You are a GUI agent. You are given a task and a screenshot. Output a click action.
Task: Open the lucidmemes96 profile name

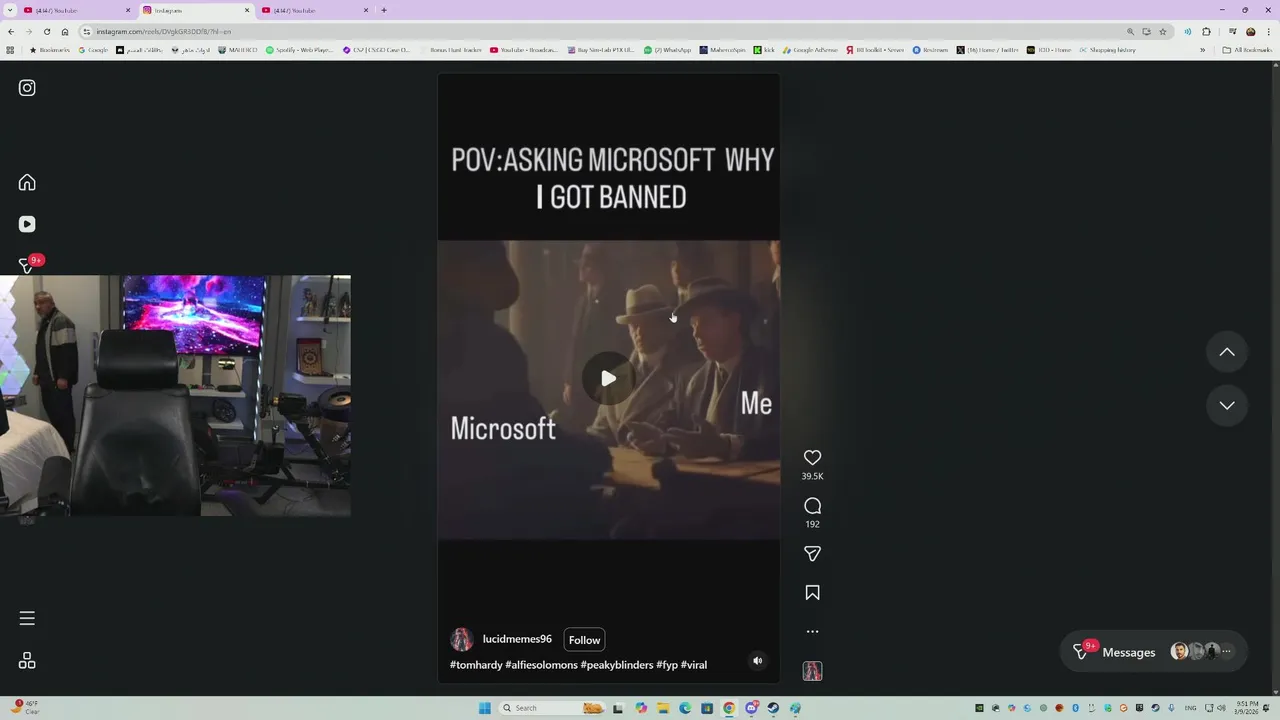[517, 639]
